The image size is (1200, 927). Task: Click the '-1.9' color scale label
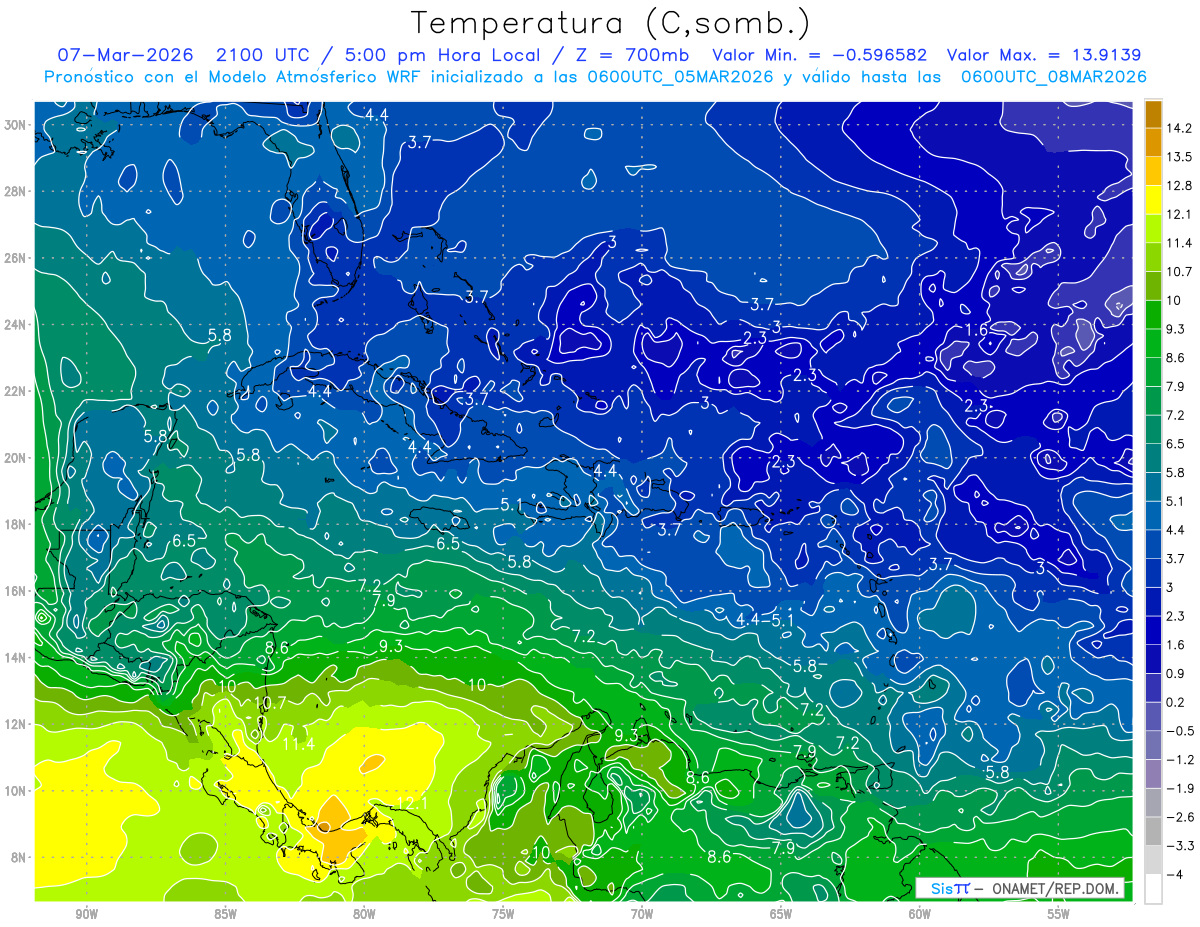click(1181, 788)
